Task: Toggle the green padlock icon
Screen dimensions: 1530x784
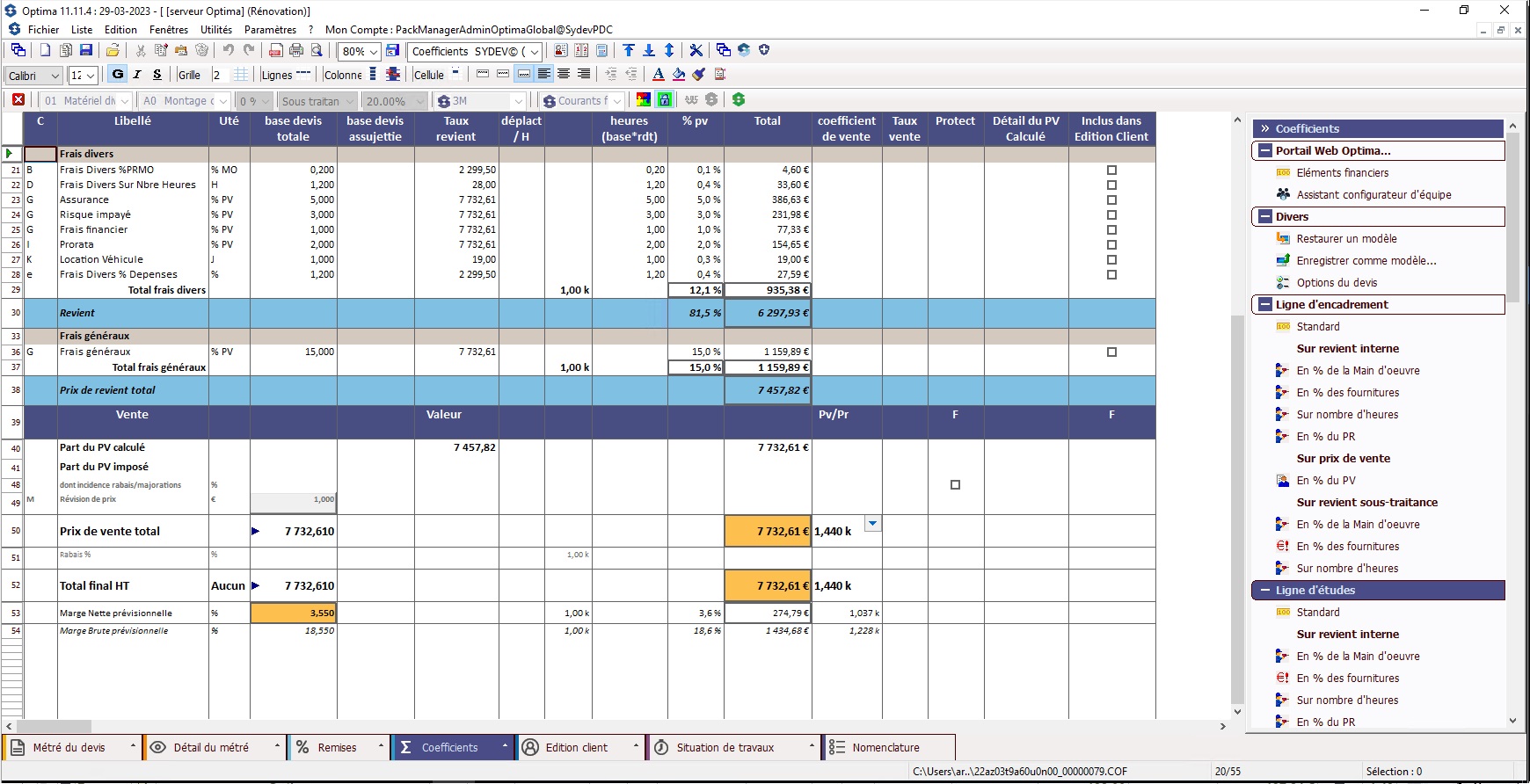Action: coord(665,100)
